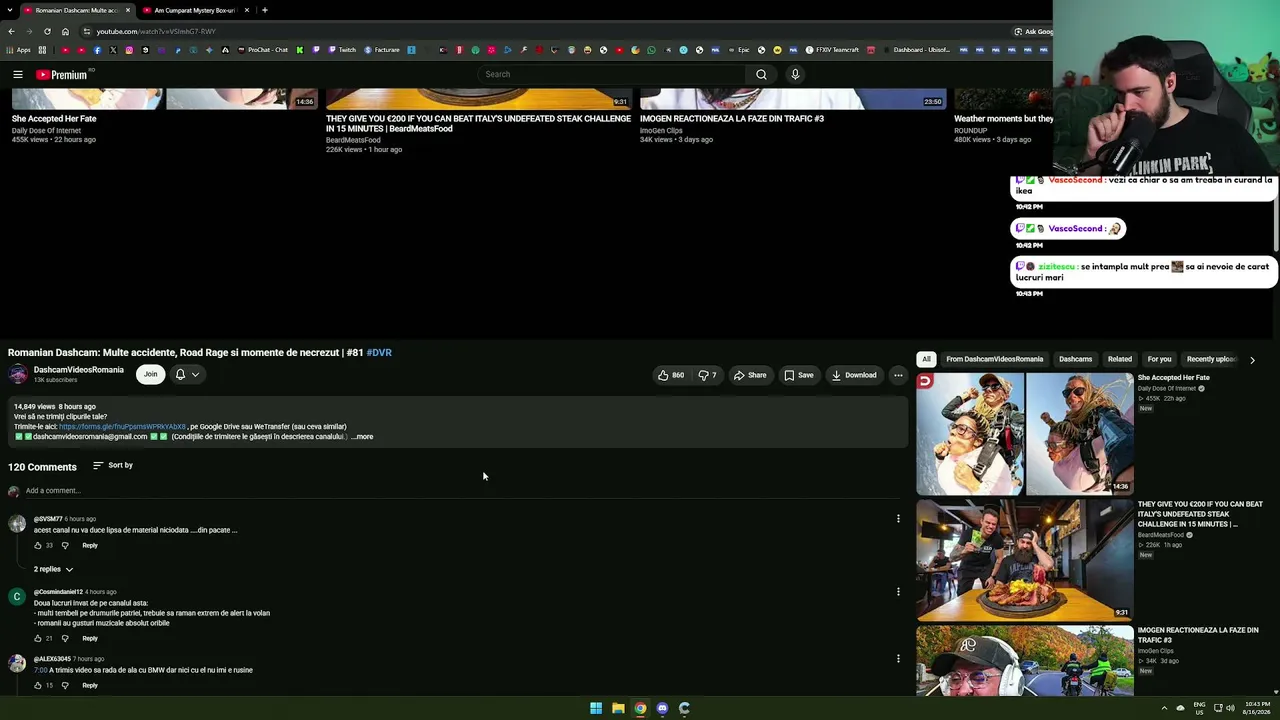Close the Romanian Dashcam browser tab
This screenshot has width=1280, height=720.
pyautogui.click(x=128, y=10)
